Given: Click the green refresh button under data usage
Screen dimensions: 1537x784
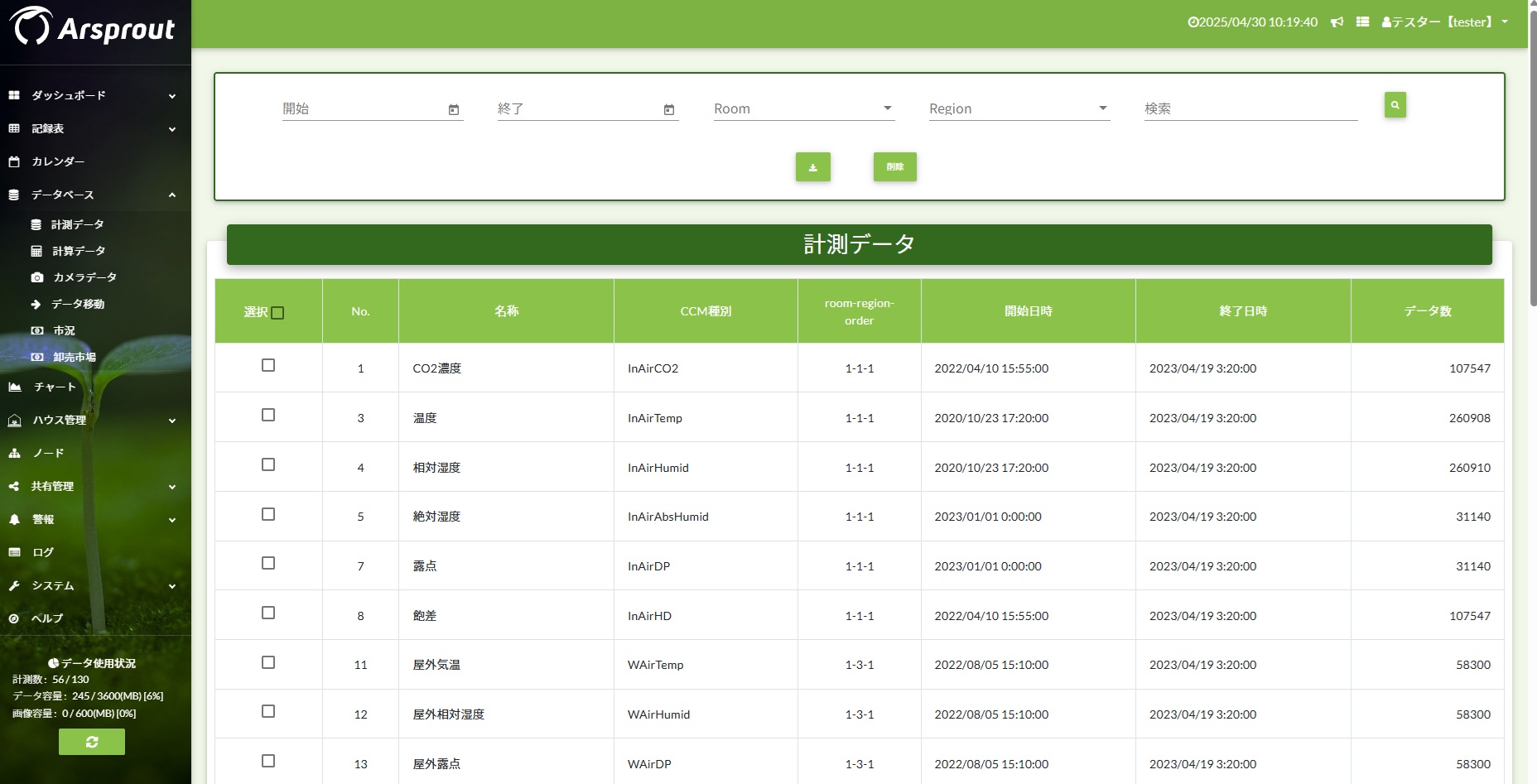Looking at the screenshot, I should (92, 742).
